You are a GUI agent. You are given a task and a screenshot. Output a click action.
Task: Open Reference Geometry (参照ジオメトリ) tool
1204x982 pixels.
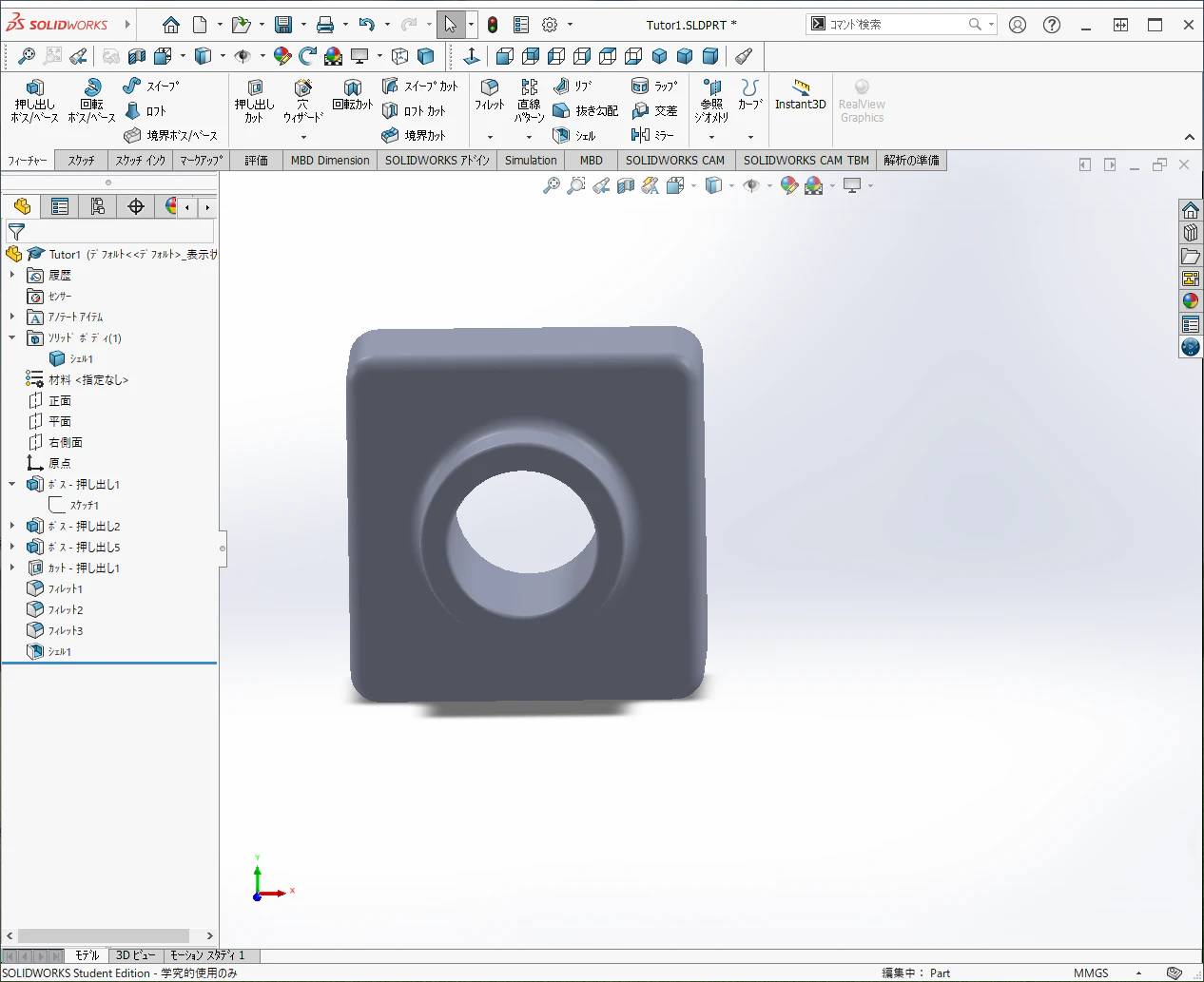711,102
